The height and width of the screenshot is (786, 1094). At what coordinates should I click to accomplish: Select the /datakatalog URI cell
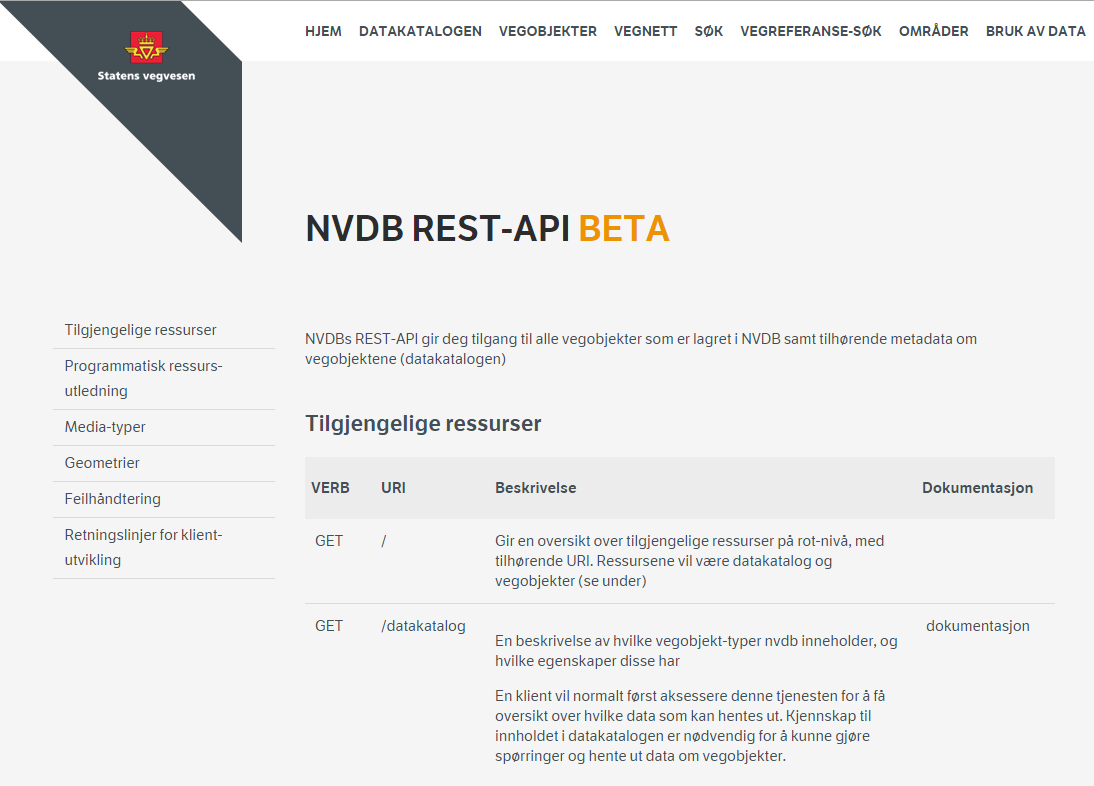(423, 626)
